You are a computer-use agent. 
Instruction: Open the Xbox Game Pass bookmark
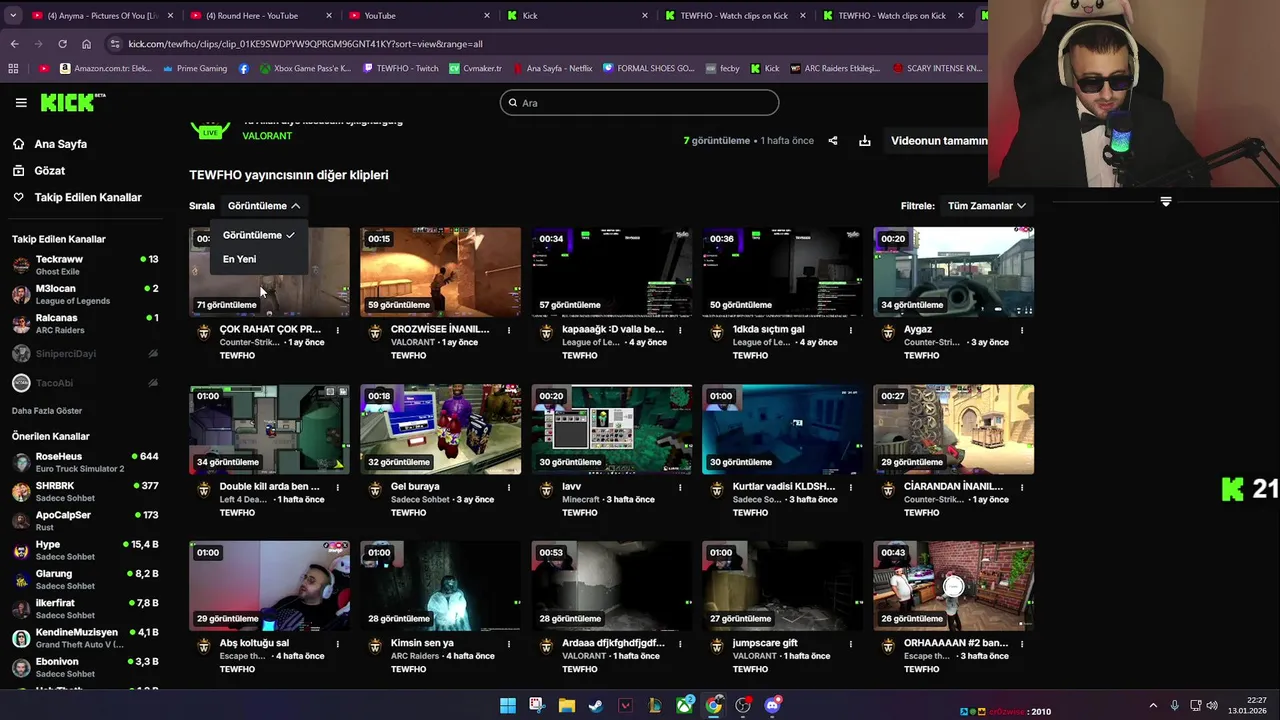[305, 69]
